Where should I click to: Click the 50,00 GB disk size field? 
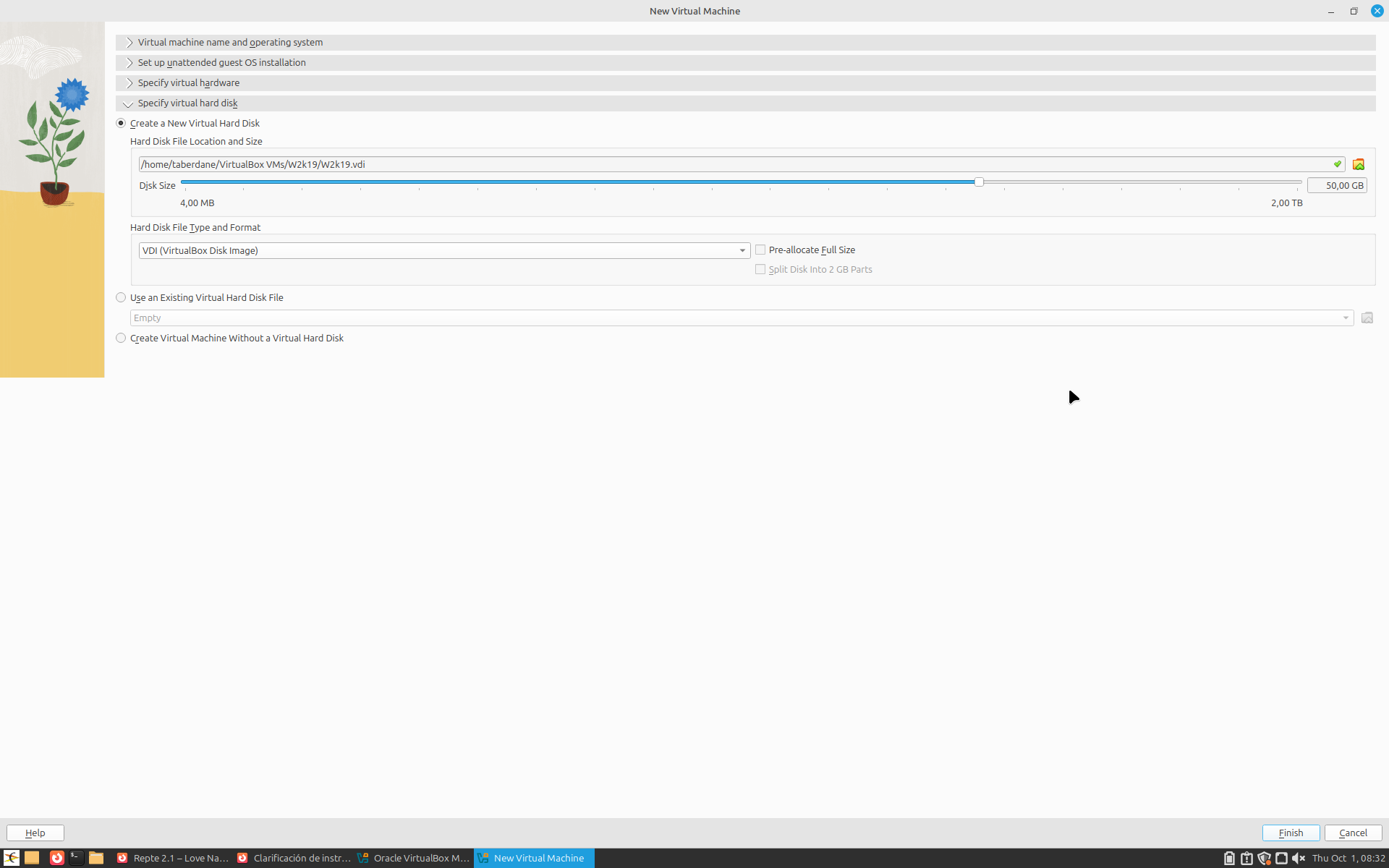(1337, 185)
